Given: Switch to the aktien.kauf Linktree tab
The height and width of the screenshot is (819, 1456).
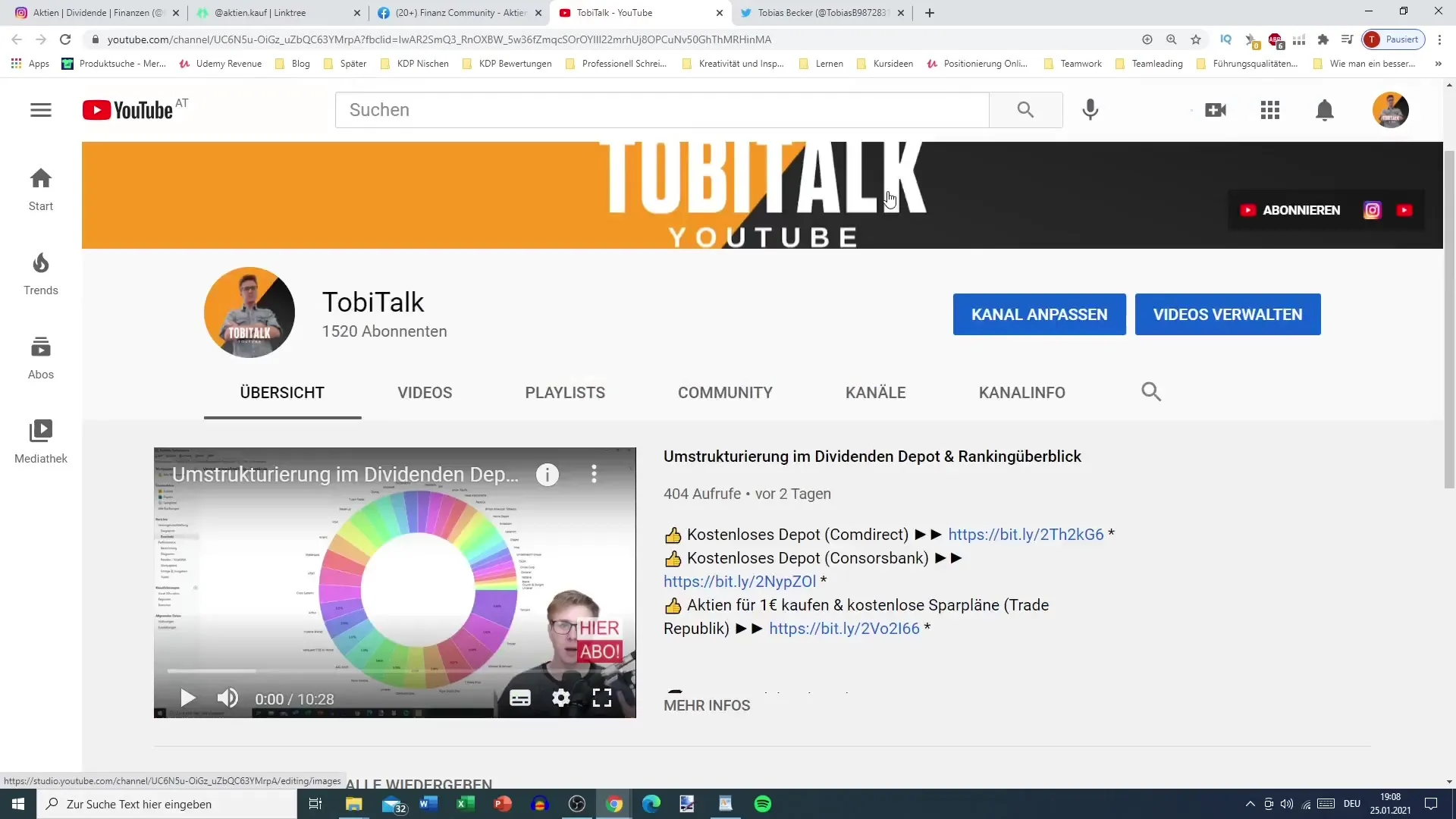Looking at the screenshot, I should 279,13.
